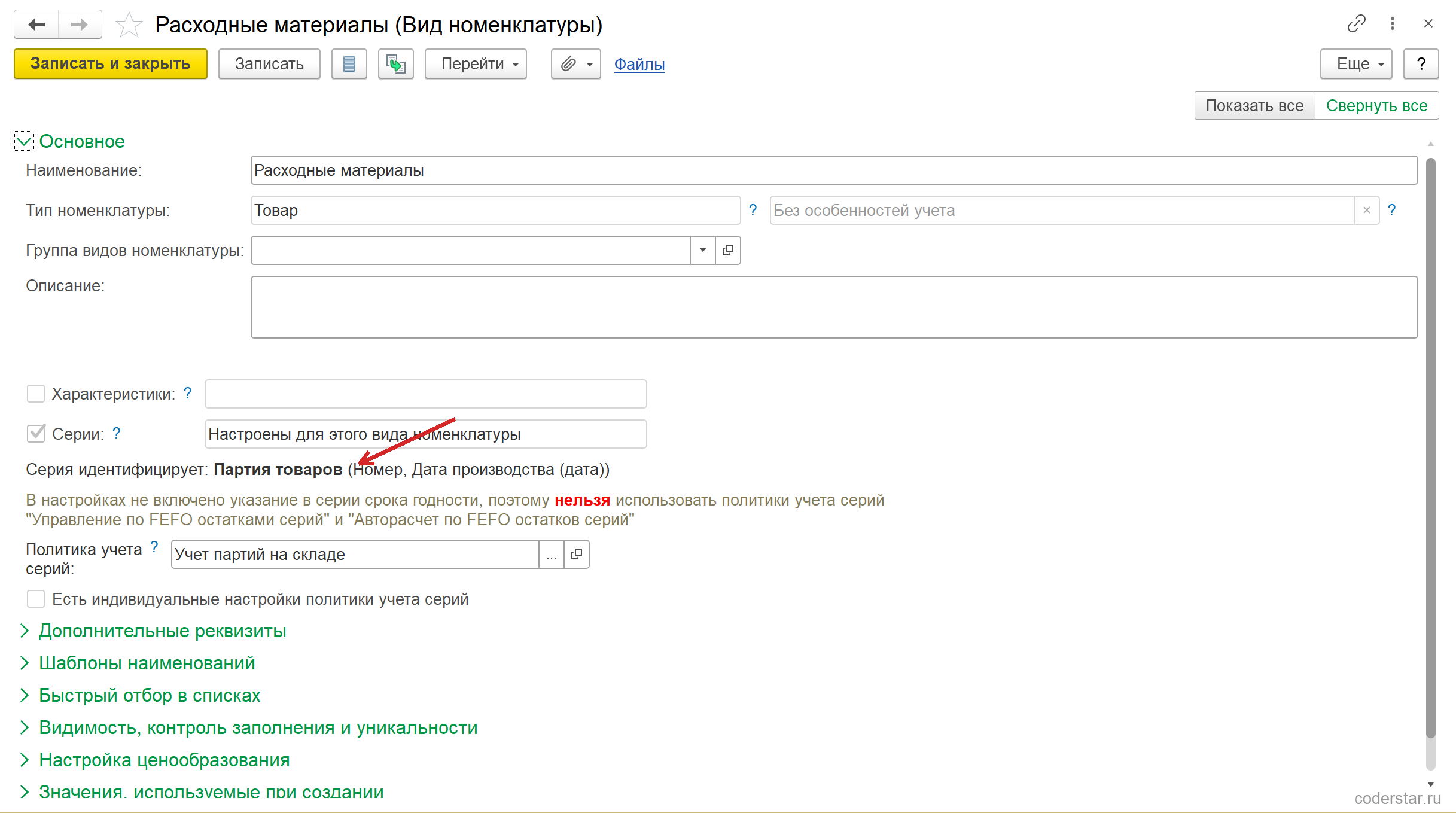Image resolution: width=1456 pixels, height=813 pixels.
Task: Open selected Группа видов номенклатуры item
Action: click(x=728, y=250)
